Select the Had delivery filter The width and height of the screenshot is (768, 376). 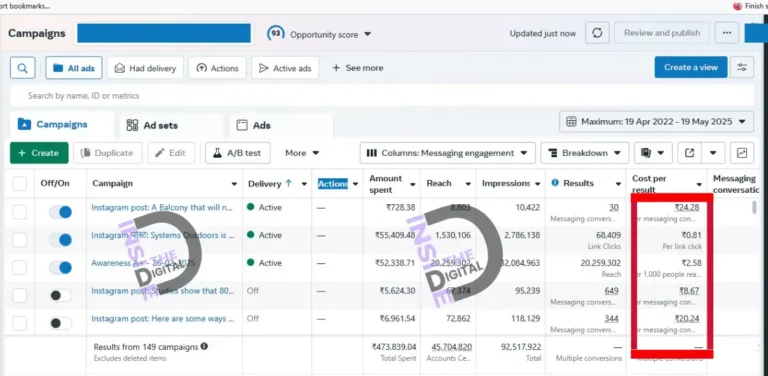tap(145, 68)
